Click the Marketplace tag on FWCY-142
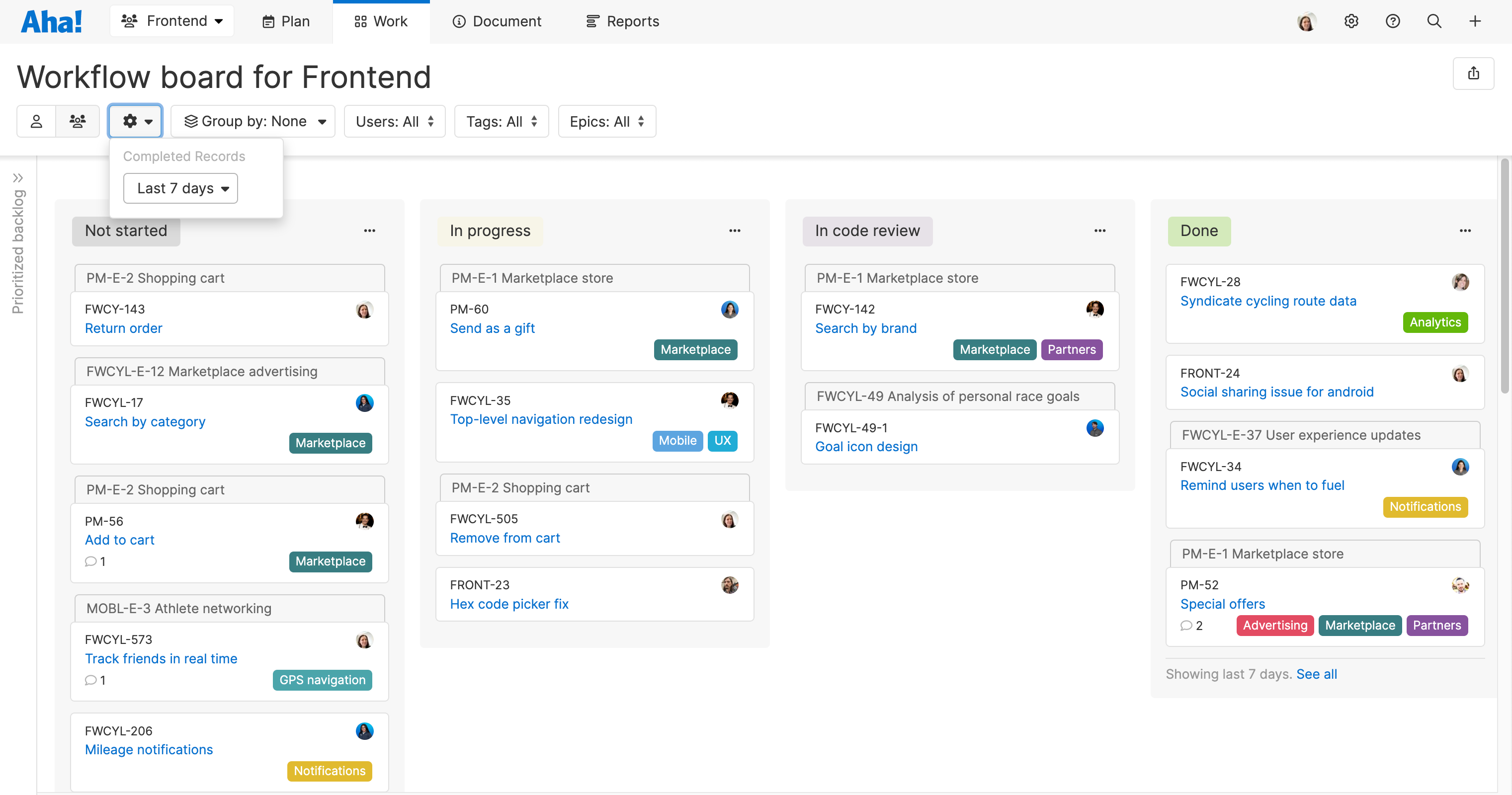This screenshot has height=795, width=1512. coord(994,349)
